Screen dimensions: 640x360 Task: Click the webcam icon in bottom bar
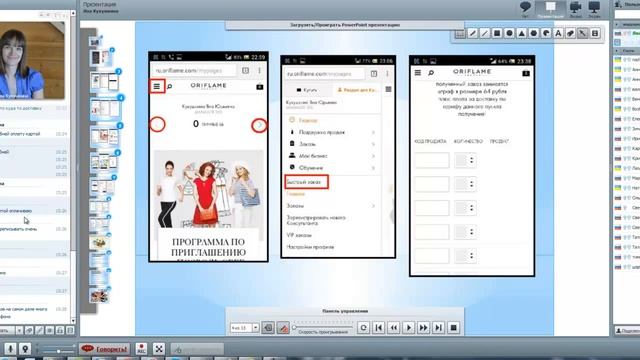pyautogui.click(x=25, y=349)
